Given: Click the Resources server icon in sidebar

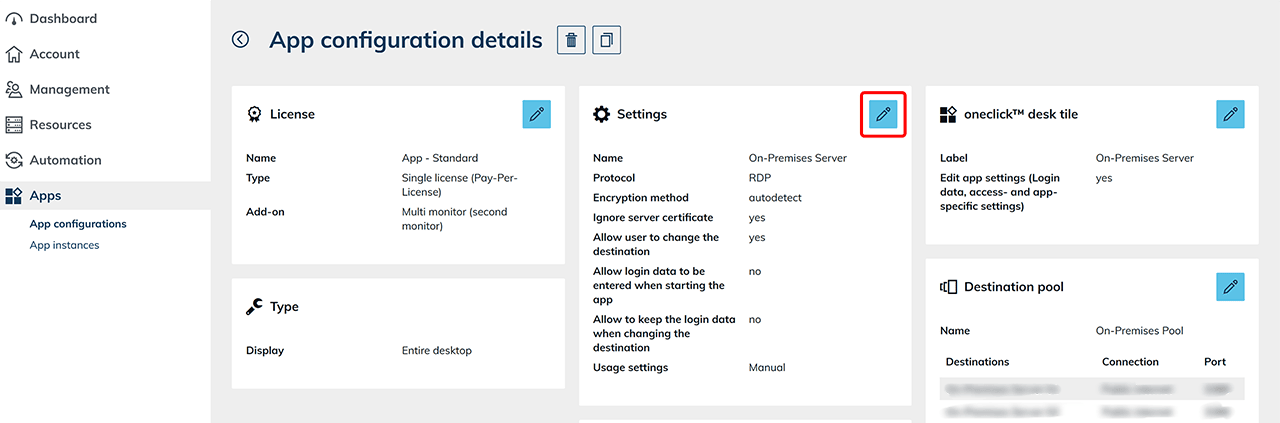Looking at the screenshot, I should 14,125.
